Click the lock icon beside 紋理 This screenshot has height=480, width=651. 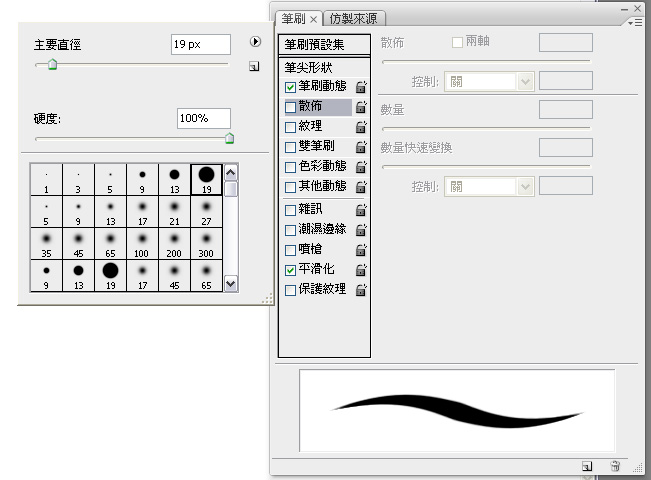tap(361, 127)
